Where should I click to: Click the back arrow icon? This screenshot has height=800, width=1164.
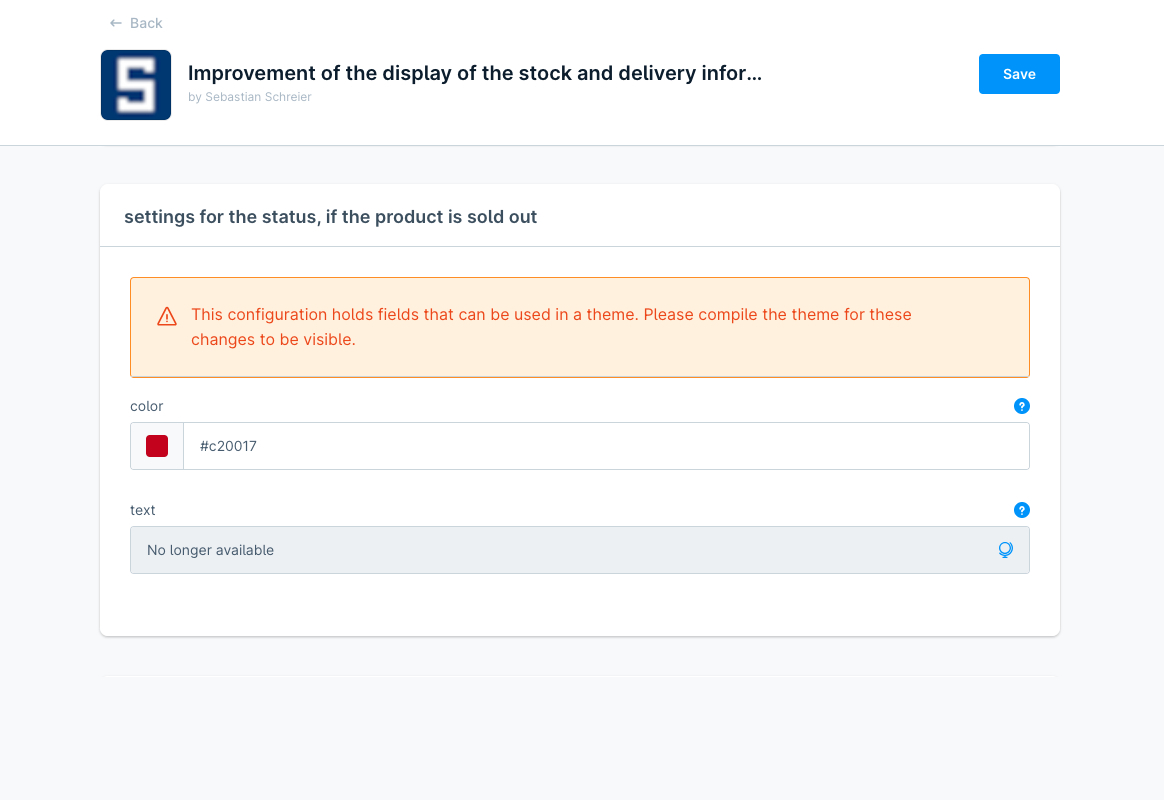click(x=116, y=23)
